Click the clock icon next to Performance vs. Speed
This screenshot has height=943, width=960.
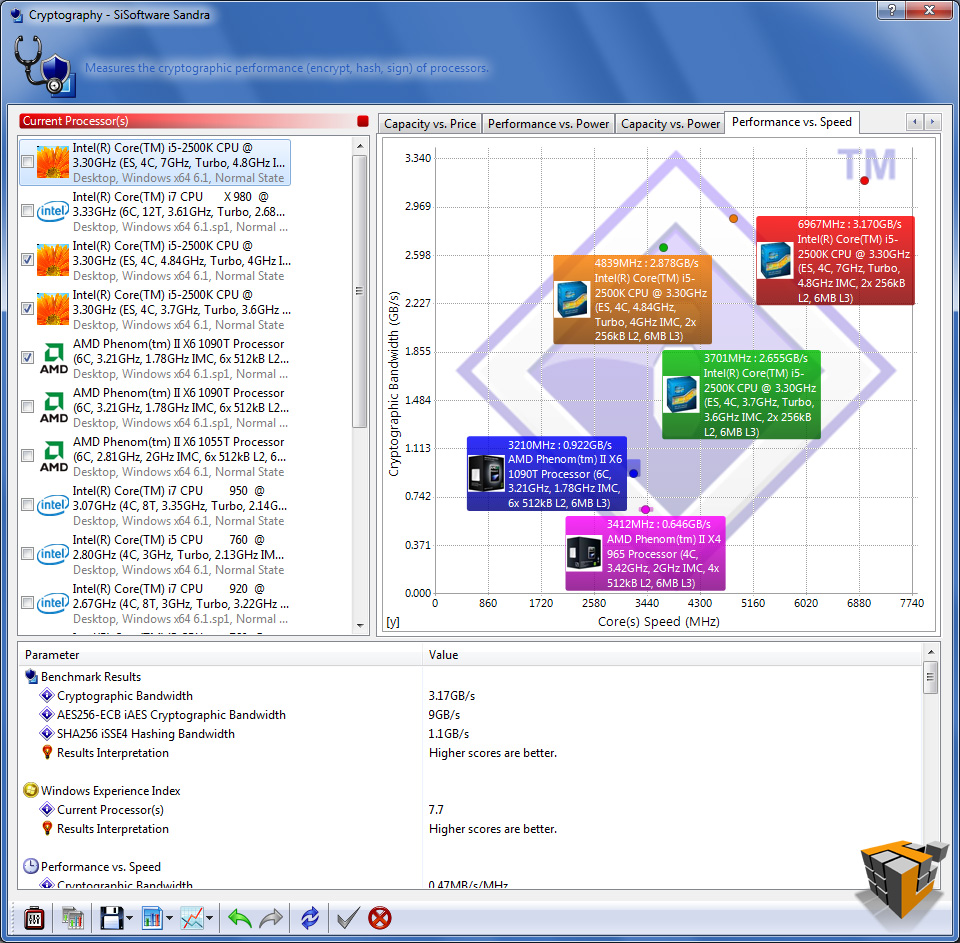coord(31,866)
